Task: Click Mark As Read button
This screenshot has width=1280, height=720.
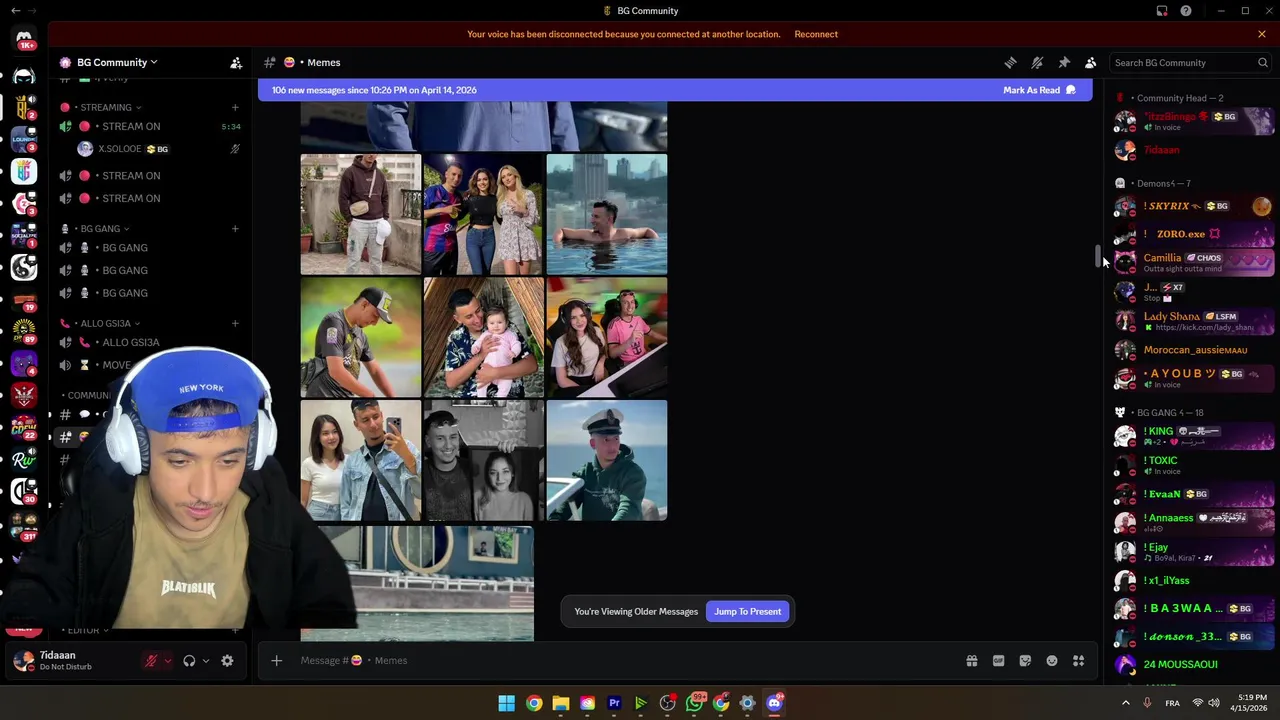Action: (x=1039, y=90)
